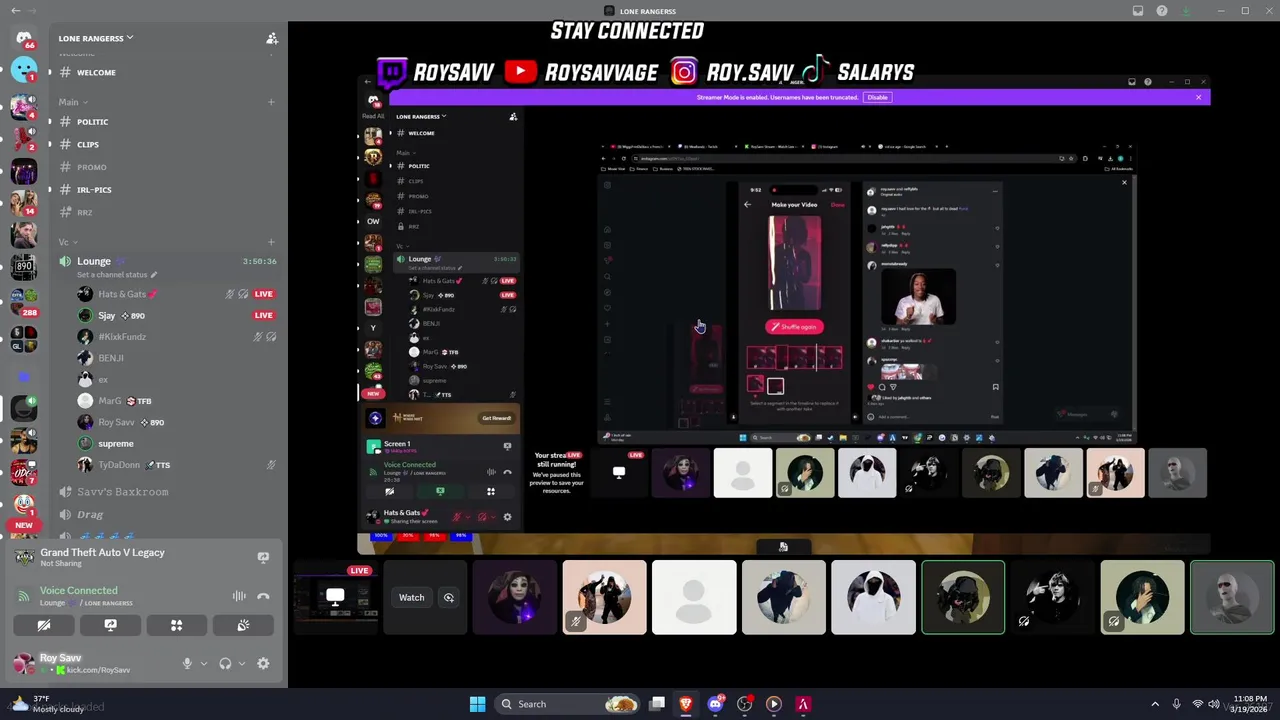Click the Roy Savv name in user panel
The image size is (1280, 720).
click(60, 658)
